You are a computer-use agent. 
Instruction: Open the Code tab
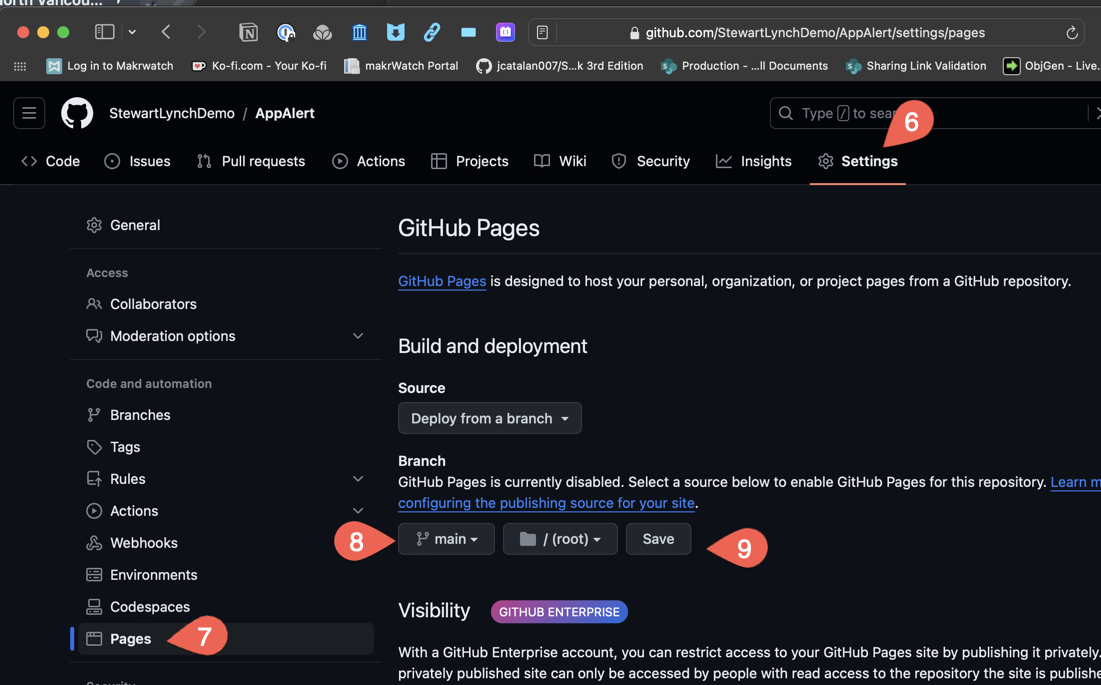coord(51,161)
